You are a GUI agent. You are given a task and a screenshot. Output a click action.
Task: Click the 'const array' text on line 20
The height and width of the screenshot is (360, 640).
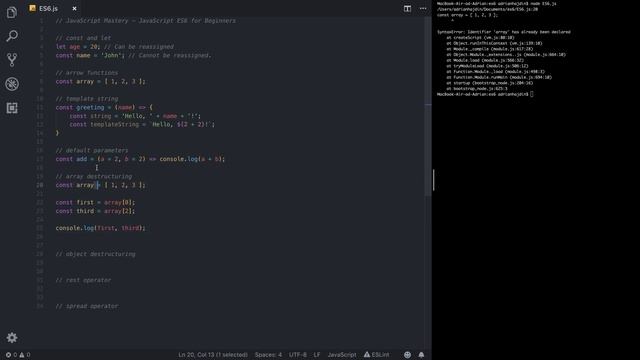click(75, 185)
